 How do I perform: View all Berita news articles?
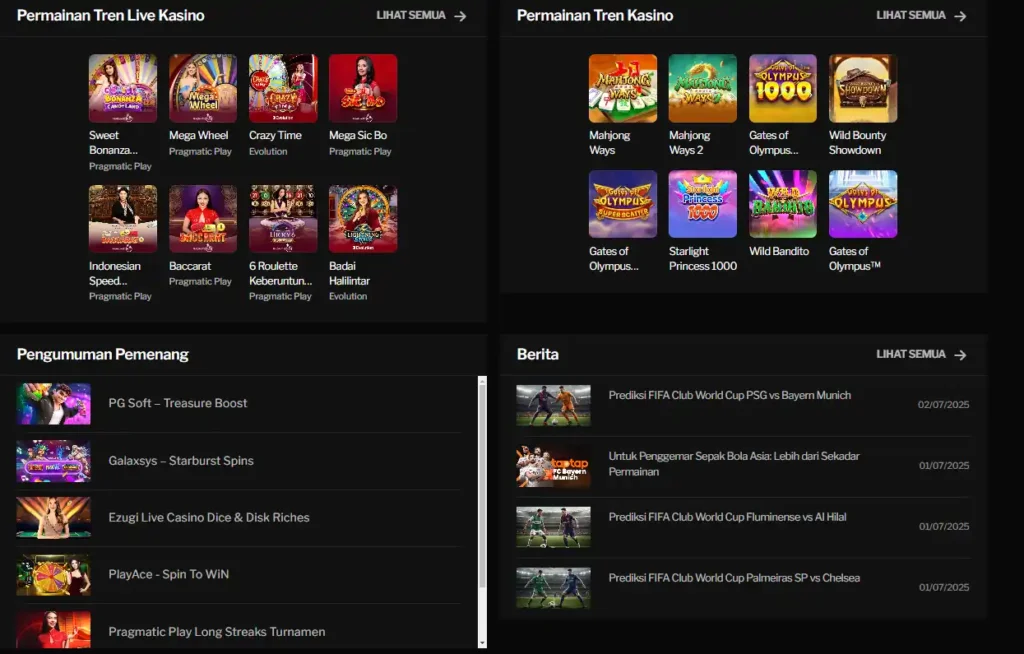[x=911, y=354]
